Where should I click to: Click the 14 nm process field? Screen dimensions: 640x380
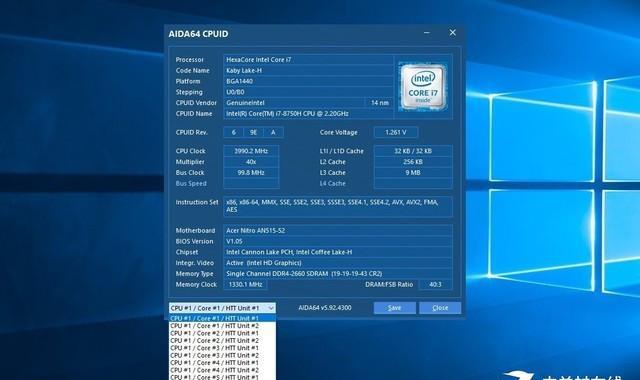[x=380, y=103]
